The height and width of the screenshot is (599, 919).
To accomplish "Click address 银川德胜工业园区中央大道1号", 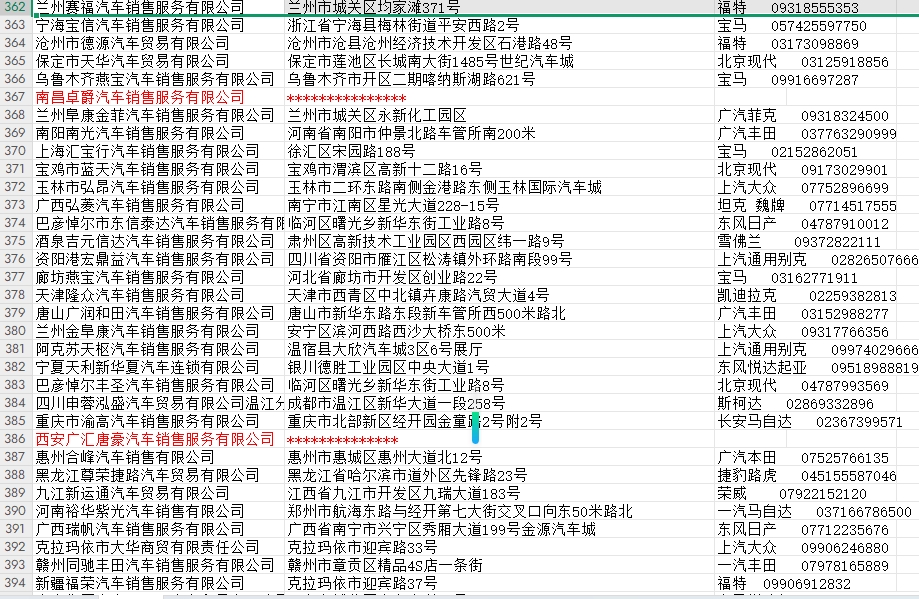I will point(388,367).
